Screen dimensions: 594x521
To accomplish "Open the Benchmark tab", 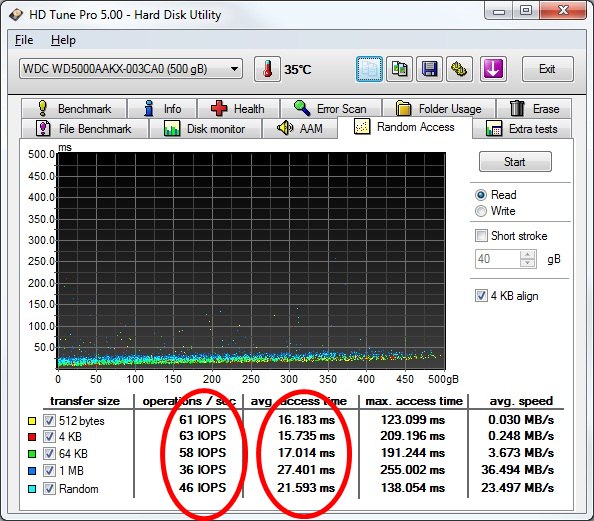I will [74, 109].
